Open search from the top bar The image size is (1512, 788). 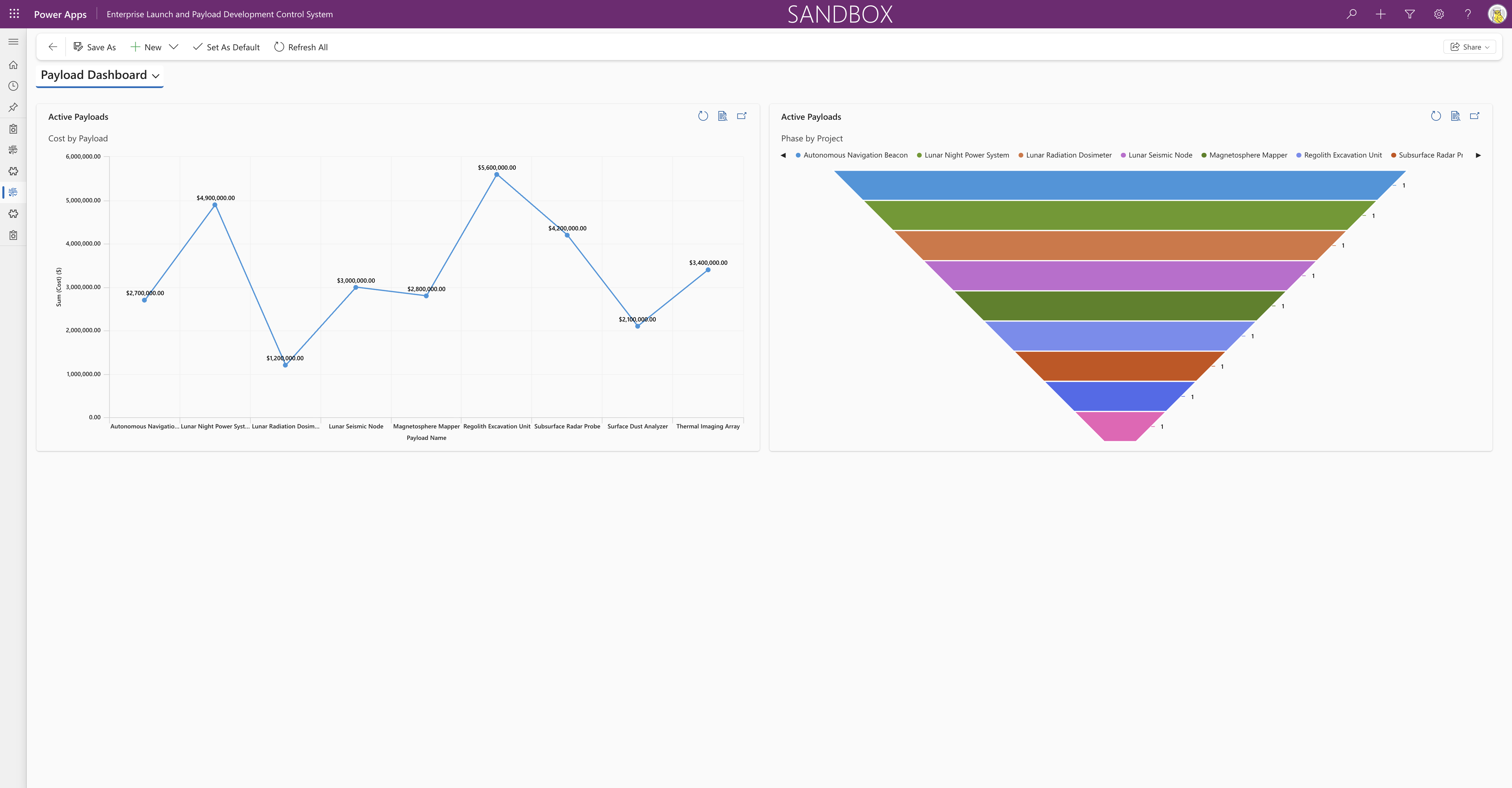tap(1351, 13)
